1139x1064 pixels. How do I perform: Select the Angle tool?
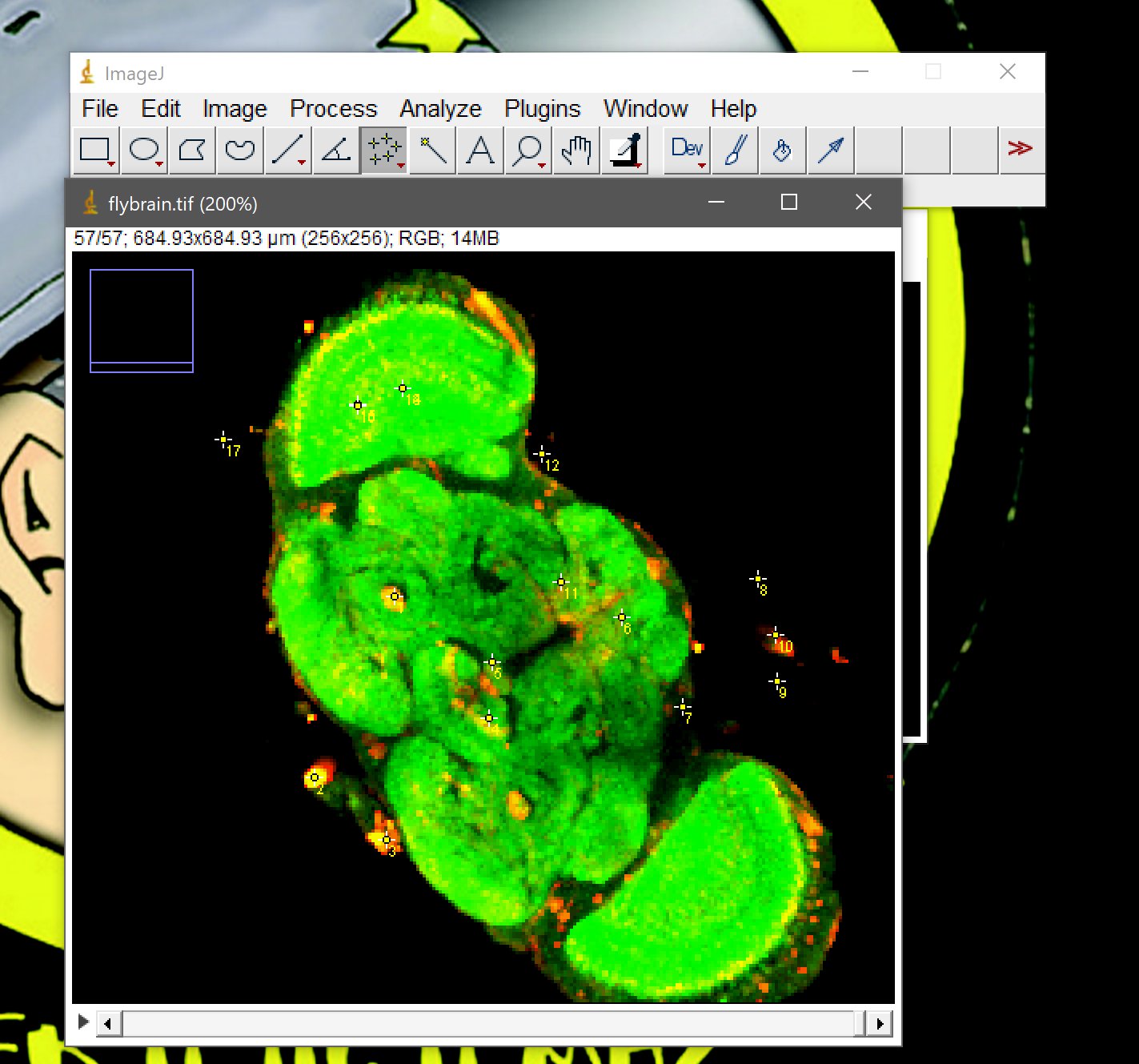[x=336, y=150]
